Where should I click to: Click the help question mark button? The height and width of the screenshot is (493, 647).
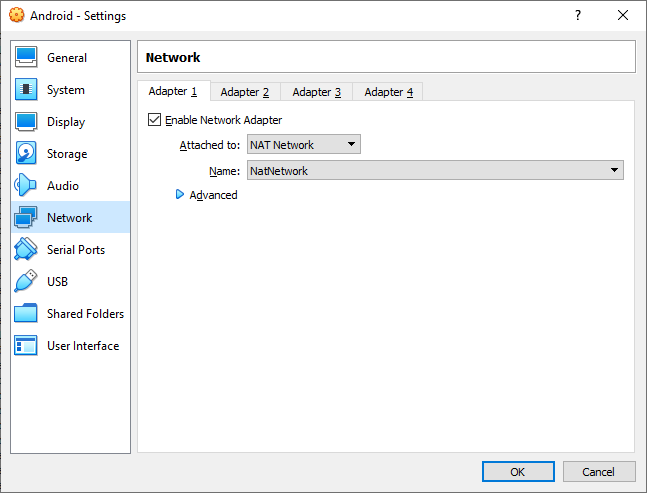click(x=578, y=15)
